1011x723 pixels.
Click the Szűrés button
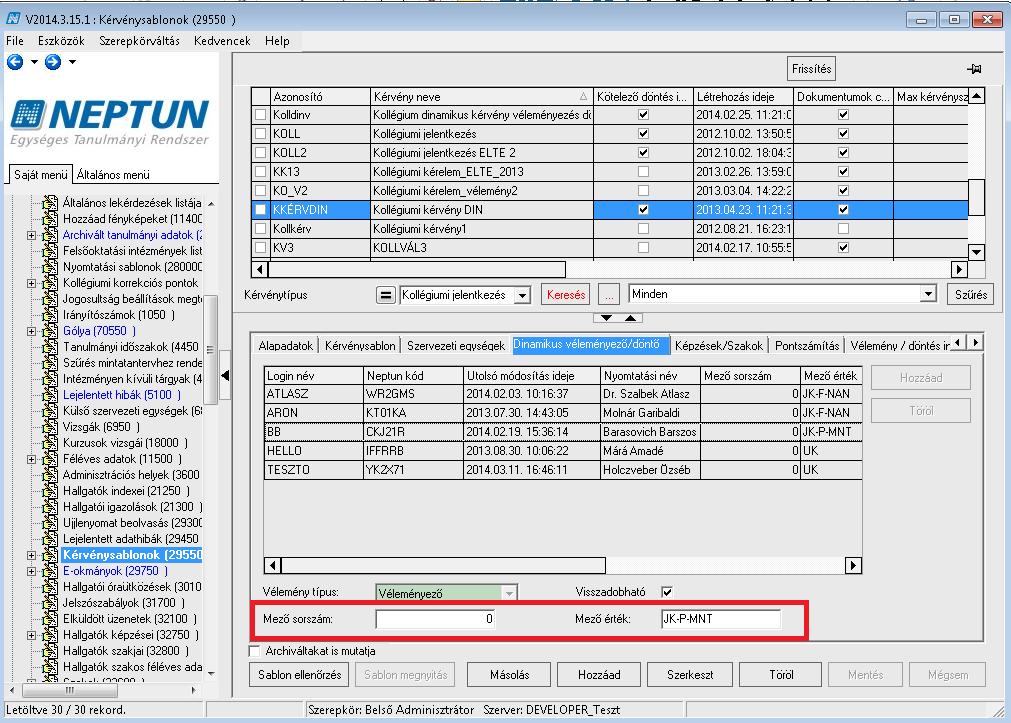[970, 295]
